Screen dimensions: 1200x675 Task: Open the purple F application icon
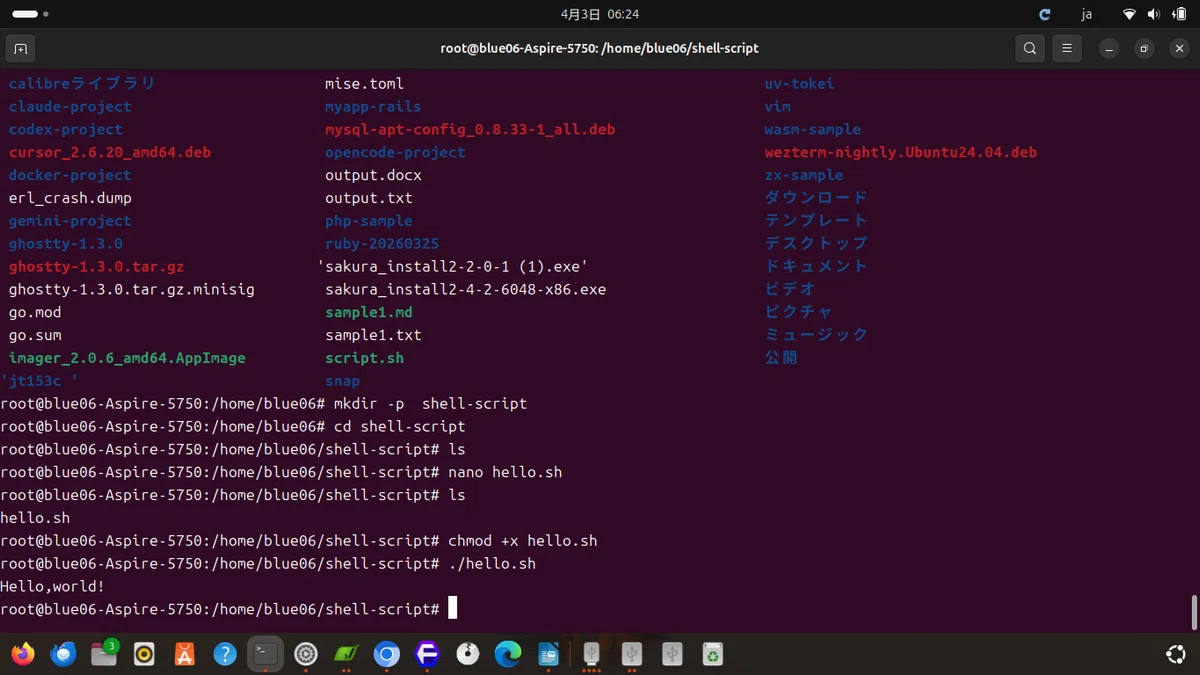427,654
